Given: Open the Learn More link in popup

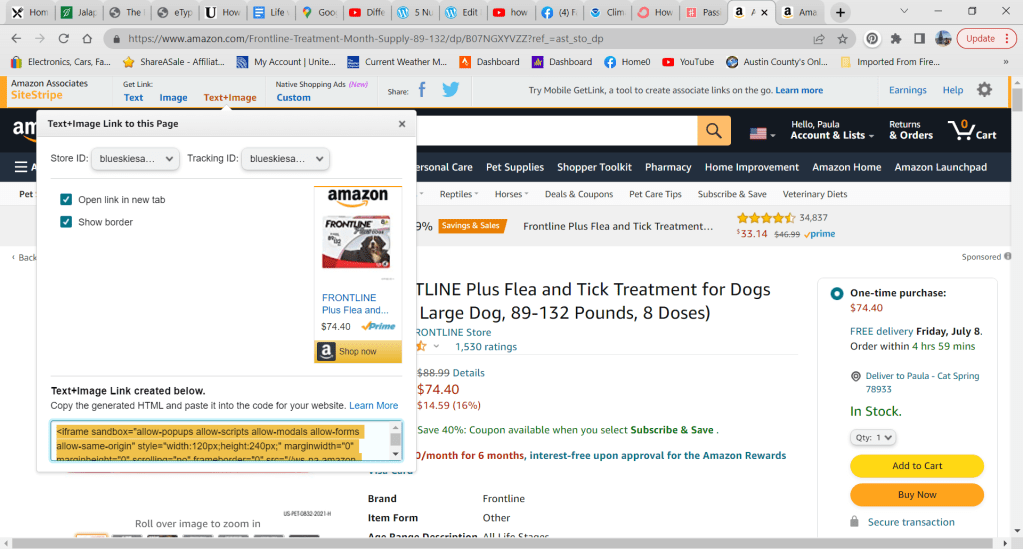Looking at the screenshot, I should point(373,405).
